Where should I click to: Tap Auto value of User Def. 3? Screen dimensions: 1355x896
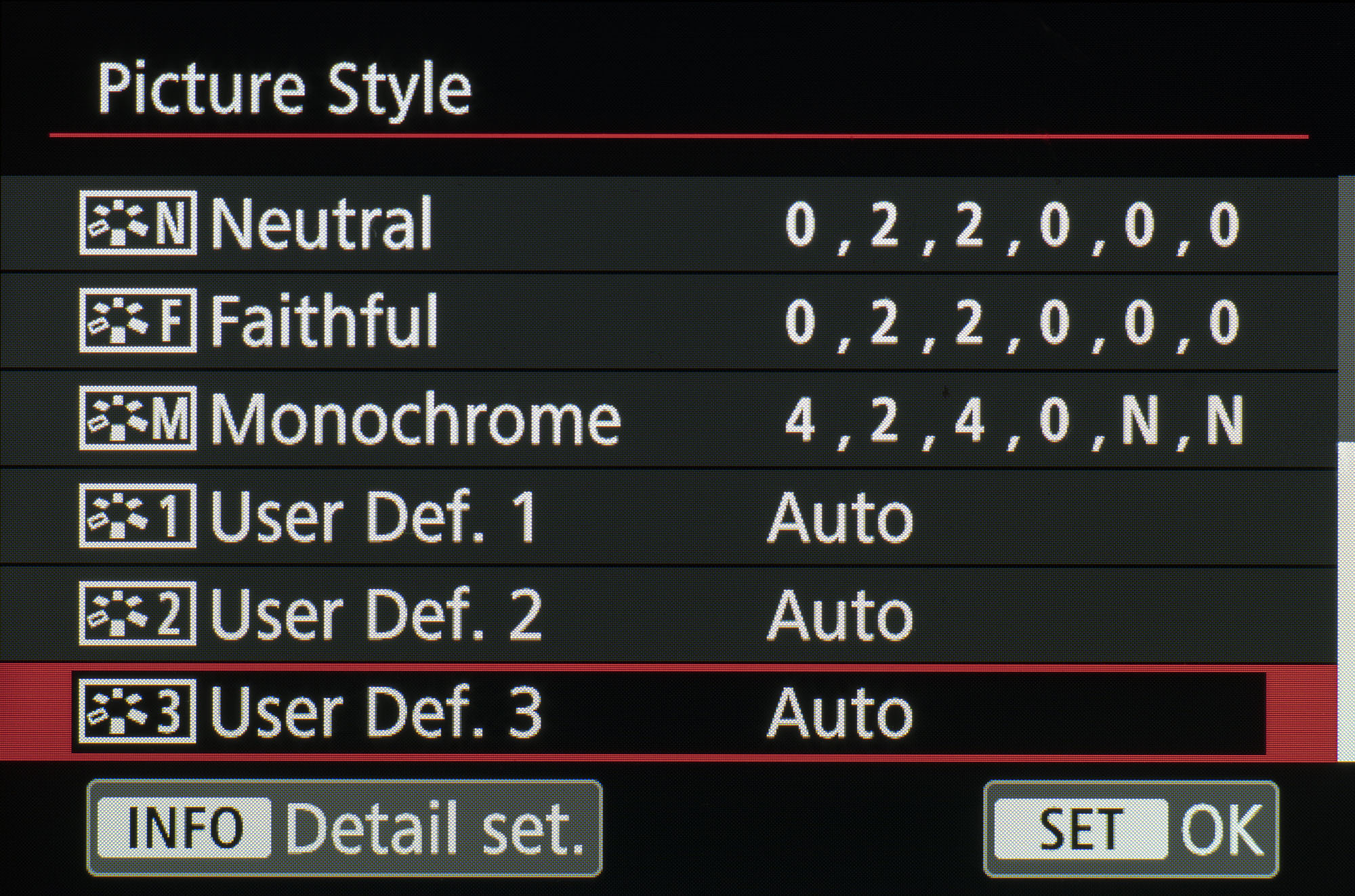click(x=840, y=713)
